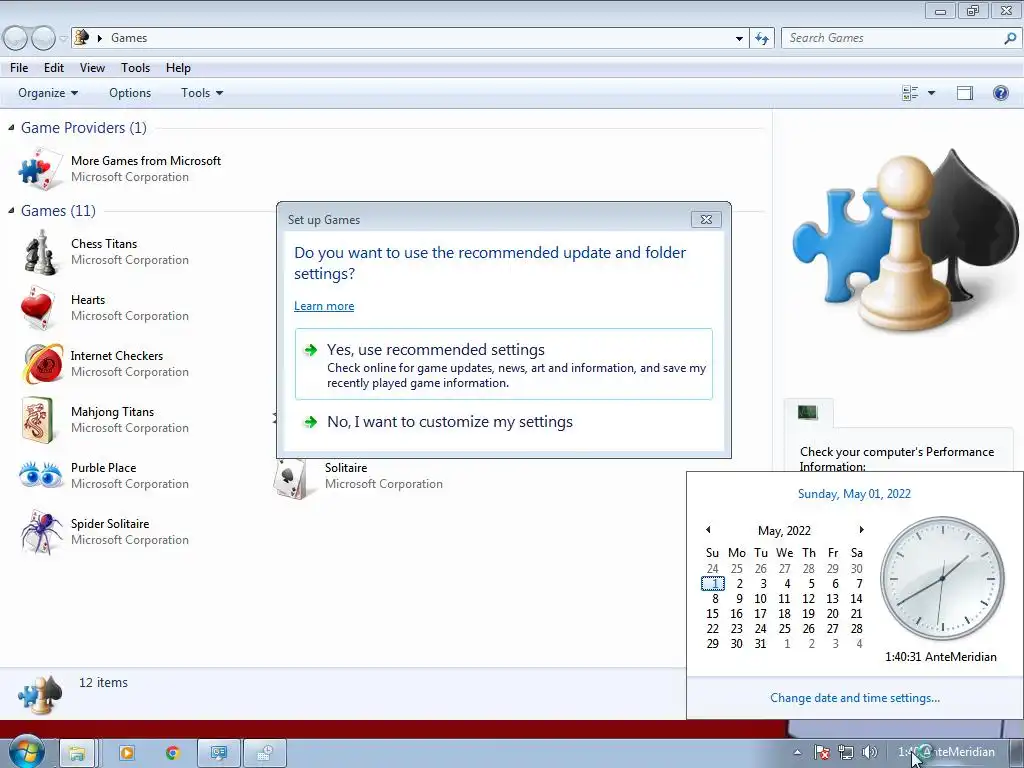The height and width of the screenshot is (768, 1024).
Task: Open the recent pages dropdown beside the Forward button
Action: tap(63, 39)
